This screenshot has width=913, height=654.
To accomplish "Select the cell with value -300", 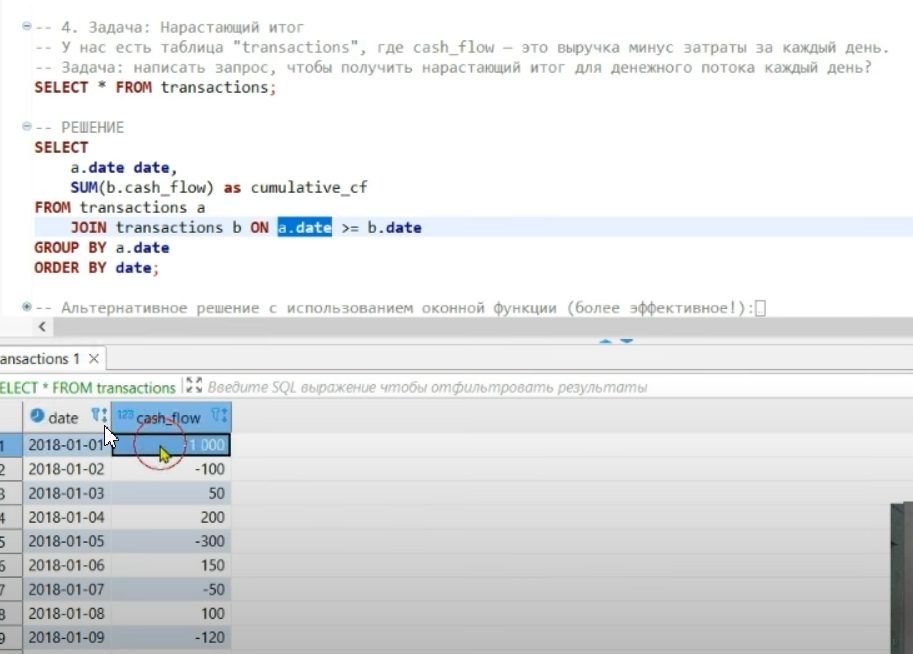I will pyautogui.click(x=170, y=541).
